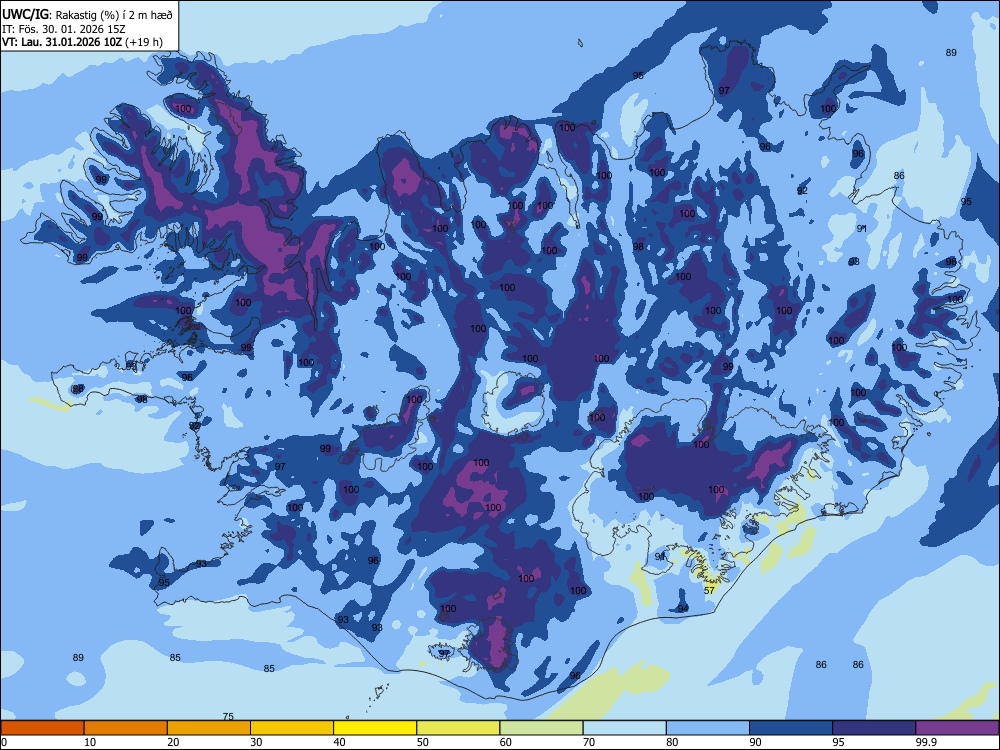Select the 40–50 bright yellow legend swatch
Image resolution: width=1000 pixels, height=750 pixels.
375,728
